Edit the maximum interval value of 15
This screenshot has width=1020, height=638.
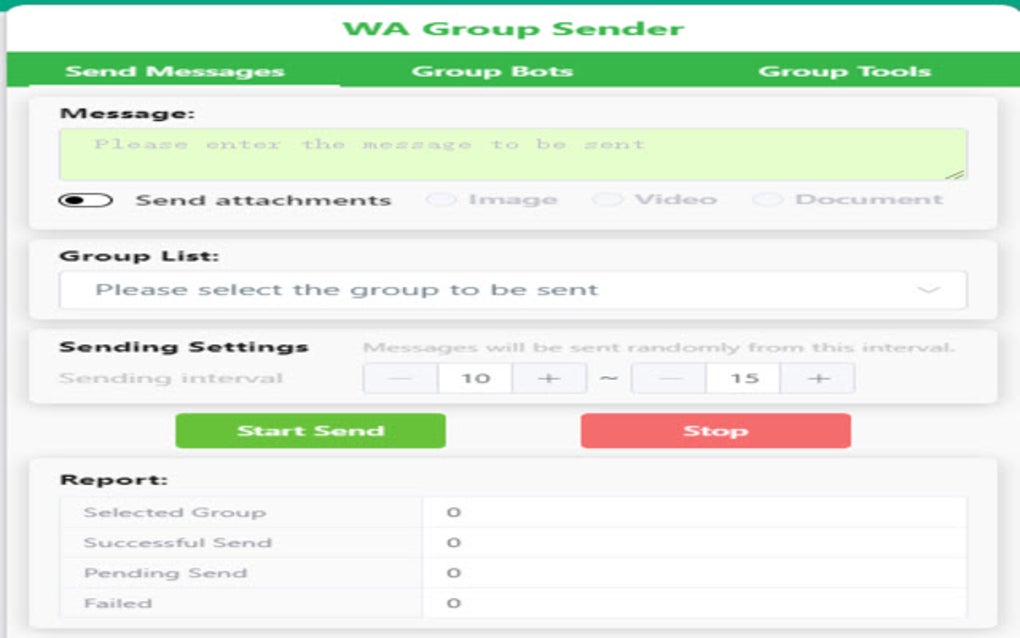pos(743,378)
